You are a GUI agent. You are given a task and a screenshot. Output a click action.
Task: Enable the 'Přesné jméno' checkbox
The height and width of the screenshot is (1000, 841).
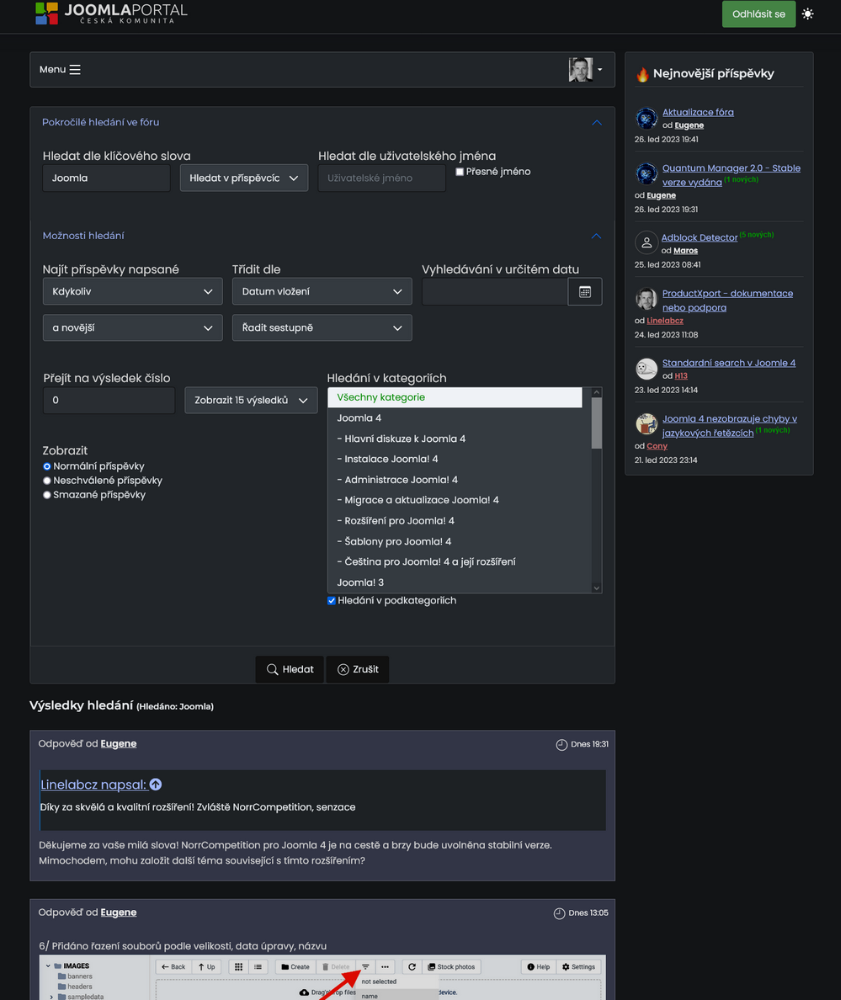tap(459, 172)
